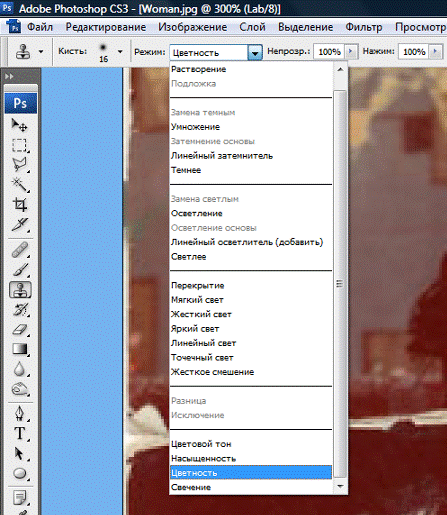Choose Точечный свет blend mode

point(251,357)
